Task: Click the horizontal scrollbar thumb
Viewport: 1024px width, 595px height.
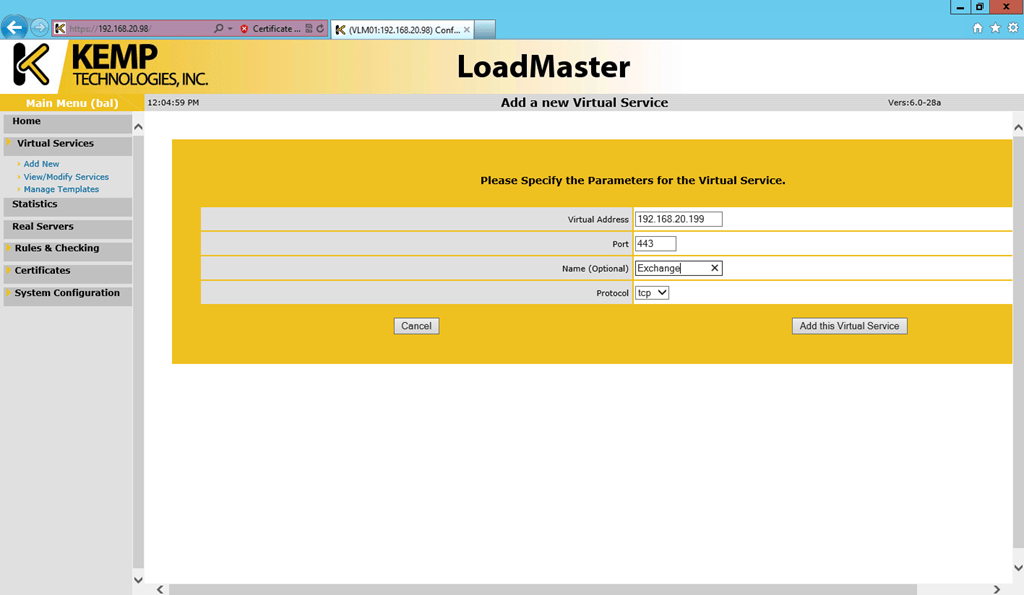Action: 543,589
